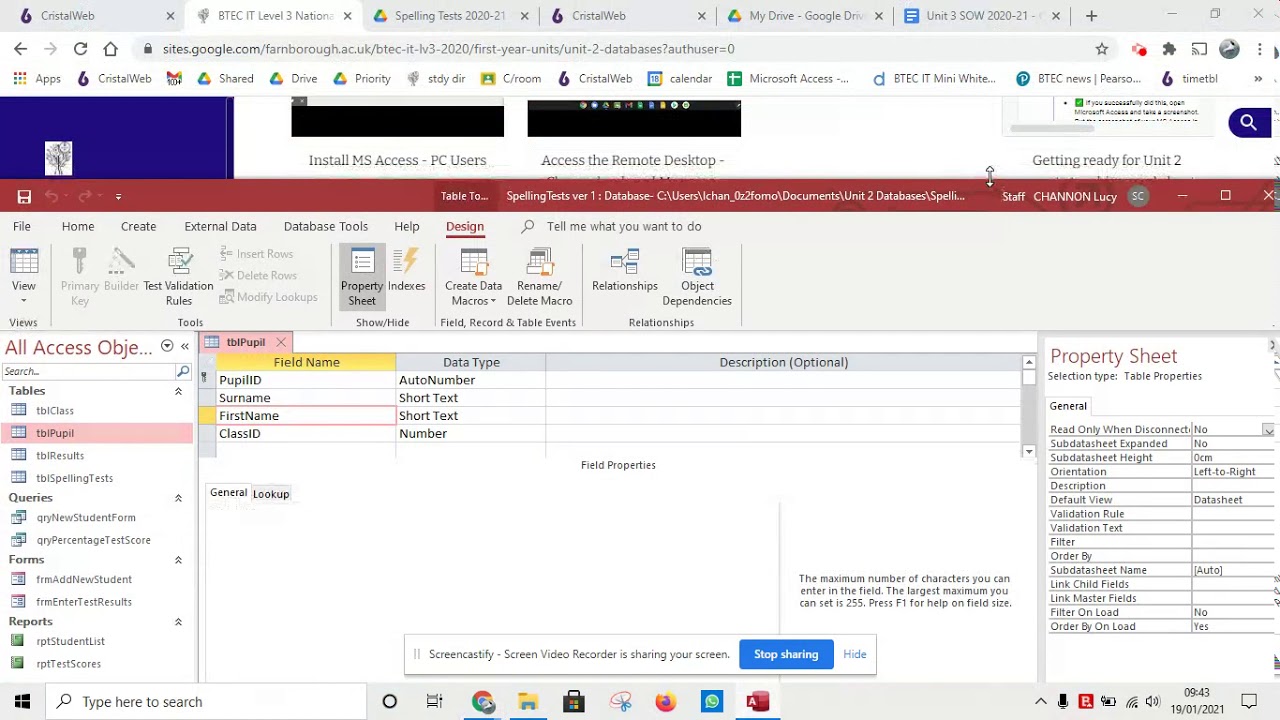
Task: Click the Orientation property value
Action: [x=1233, y=472]
